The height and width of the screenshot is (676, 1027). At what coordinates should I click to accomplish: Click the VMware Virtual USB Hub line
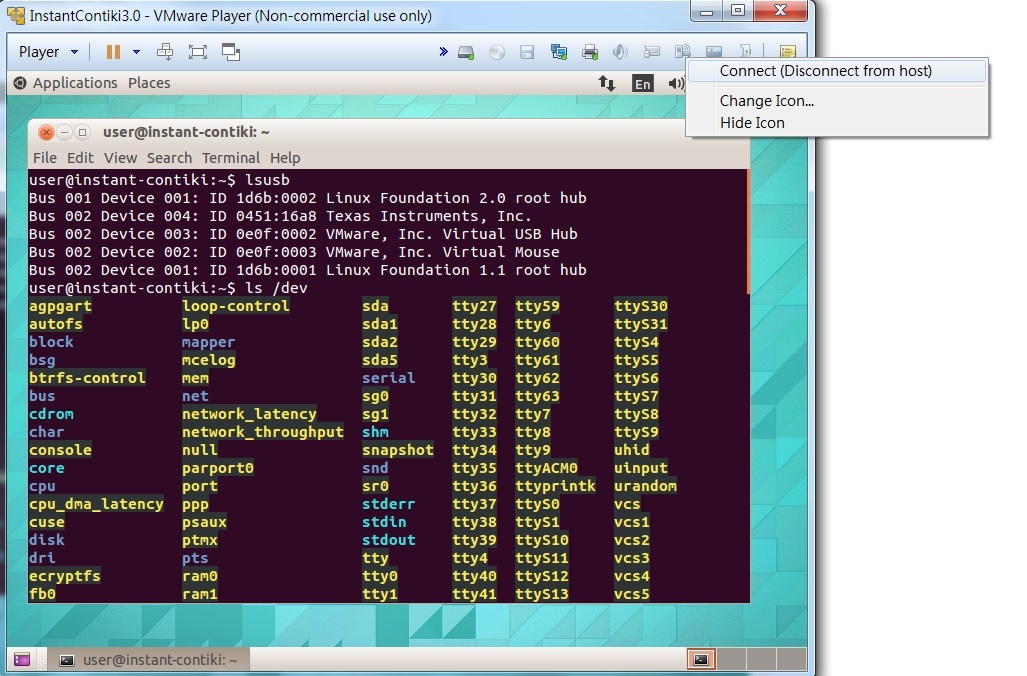point(303,234)
